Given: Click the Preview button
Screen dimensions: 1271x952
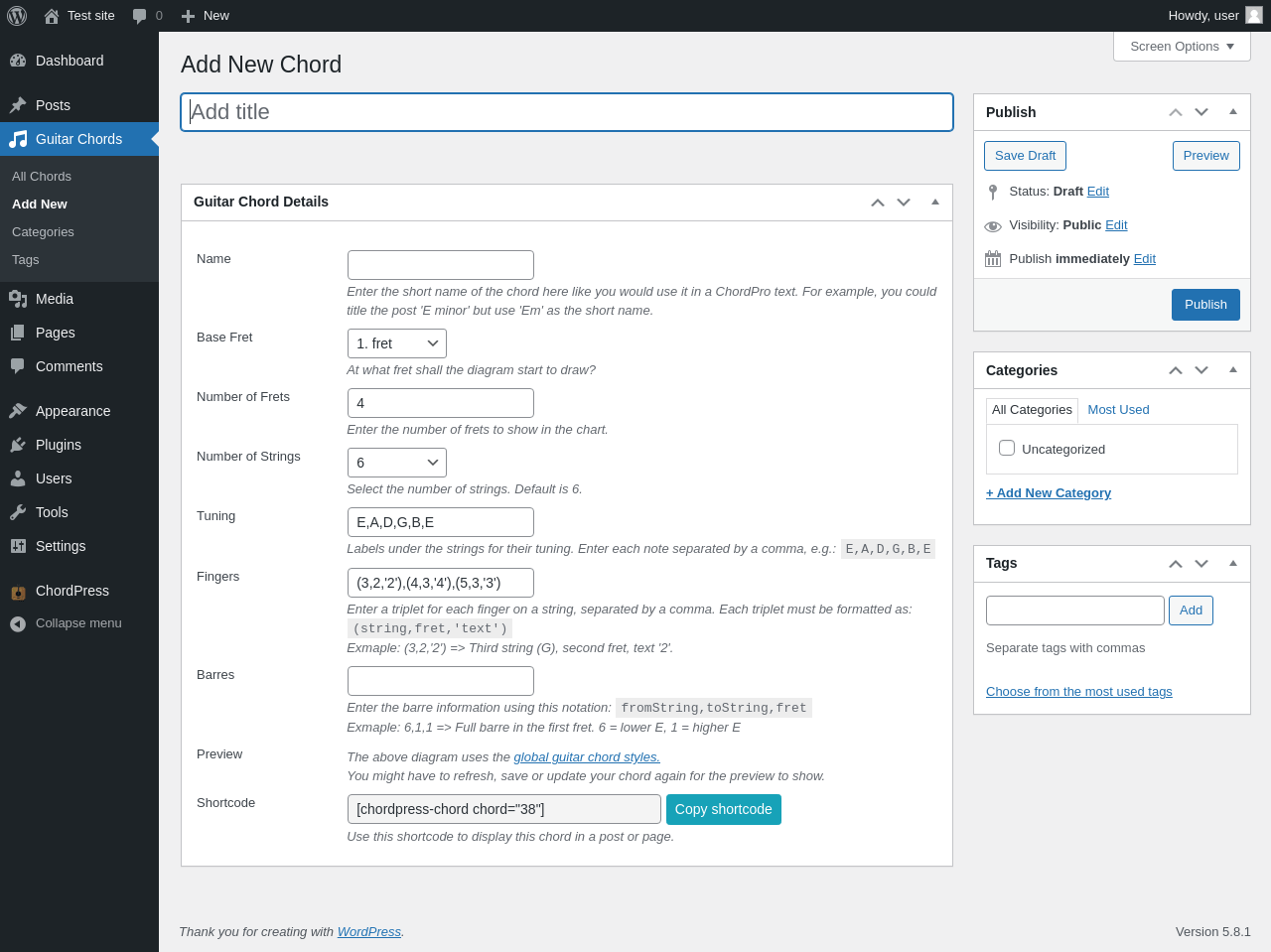Looking at the screenshot, I should click(1206, 156).
